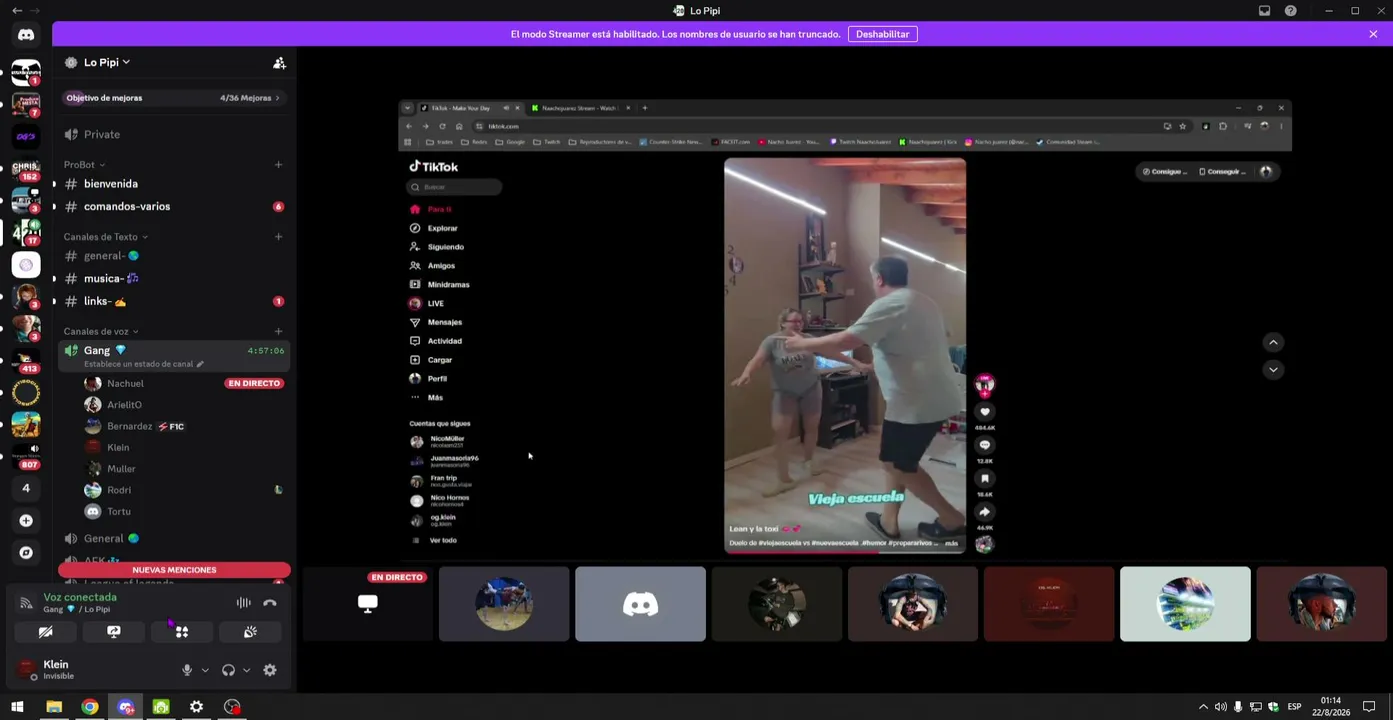The width and height of the screenshot is (1393, 720).
Task: Disable Streamer mode with Deshabilitar button
Action: [883, 34]
